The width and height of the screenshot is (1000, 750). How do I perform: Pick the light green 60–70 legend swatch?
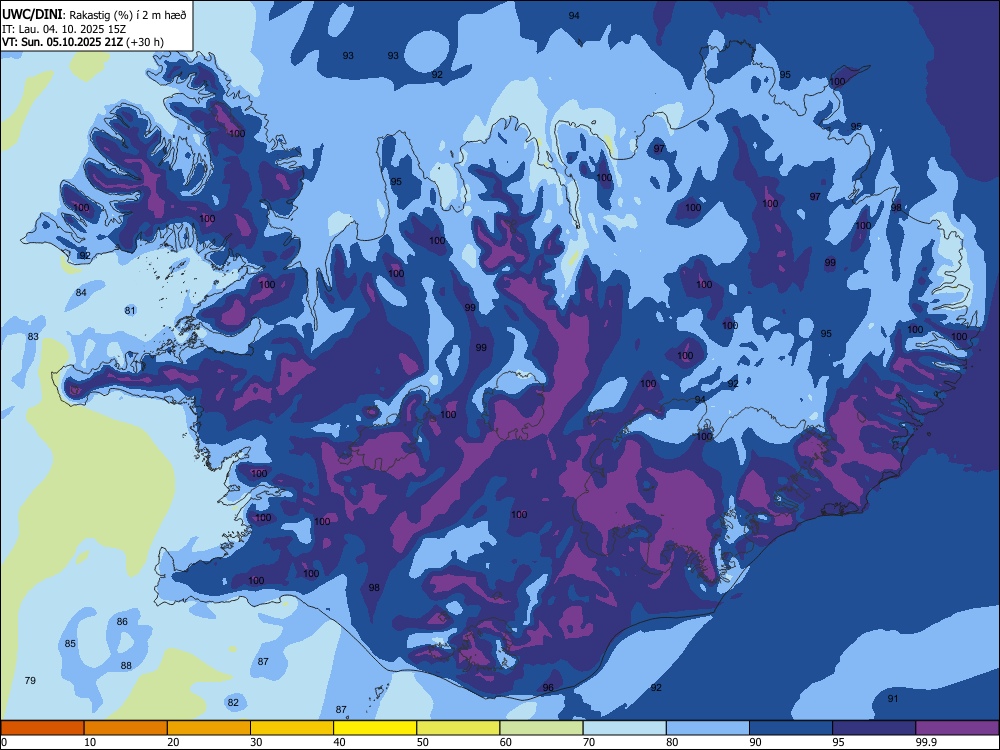(541, 728)
